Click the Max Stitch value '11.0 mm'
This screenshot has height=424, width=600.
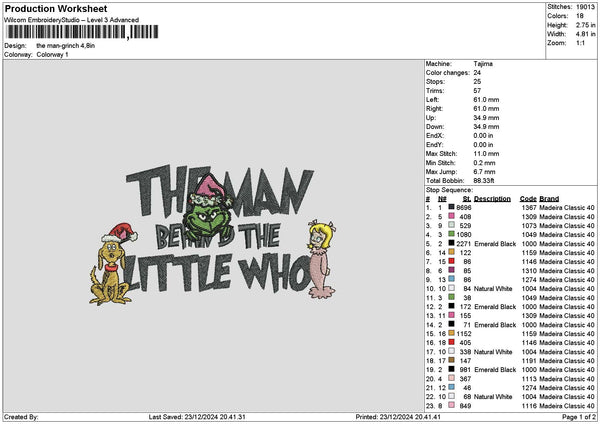pos(486,153)
